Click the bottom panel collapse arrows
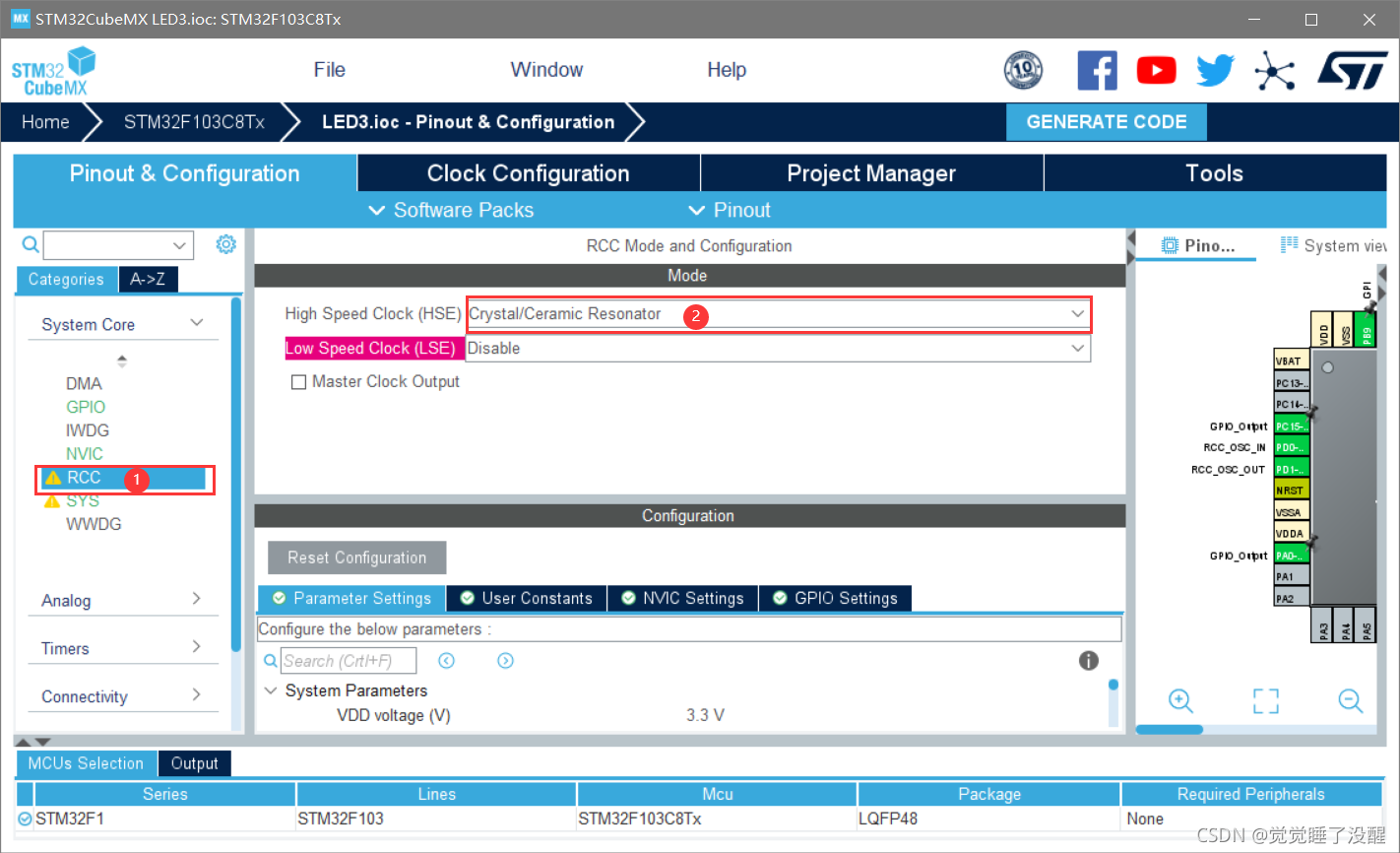1400x853 pixels. [32, 741]
